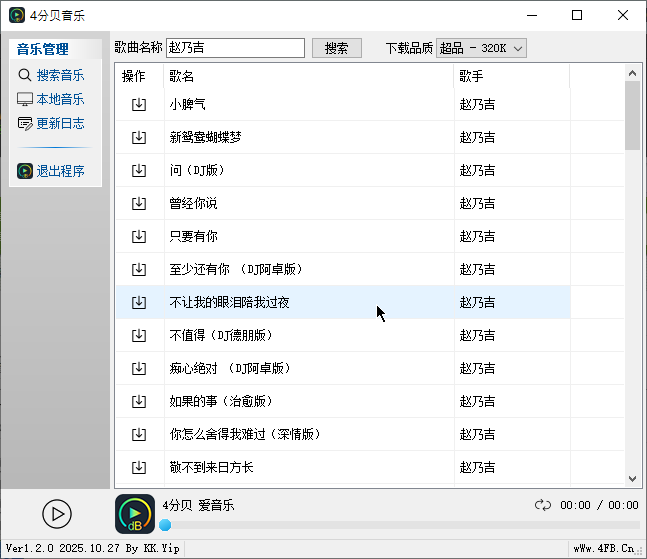Download the song 新鸳鸯蝴蝶梦
This screenshot has height=559, width=647.
click(x=139, y=137)
